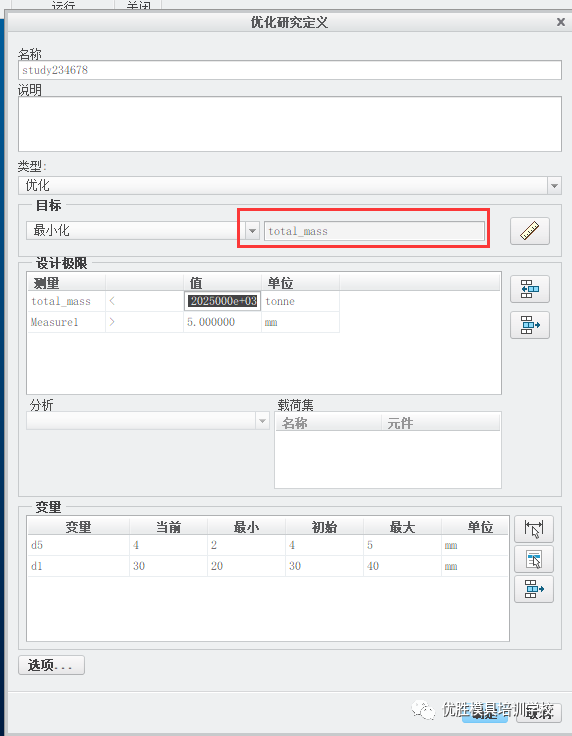Expand the 最小化 goal dropdown
This screenshot has width=572, height=736.
click(x=252, y=231)
